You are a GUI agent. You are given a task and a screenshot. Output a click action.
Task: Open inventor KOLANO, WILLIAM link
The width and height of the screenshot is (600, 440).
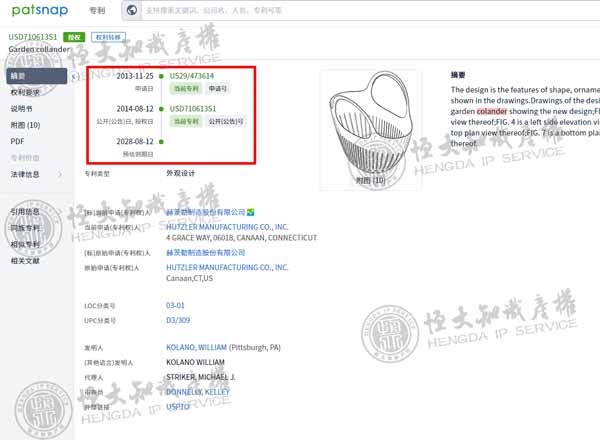click(x=196, y=347)
